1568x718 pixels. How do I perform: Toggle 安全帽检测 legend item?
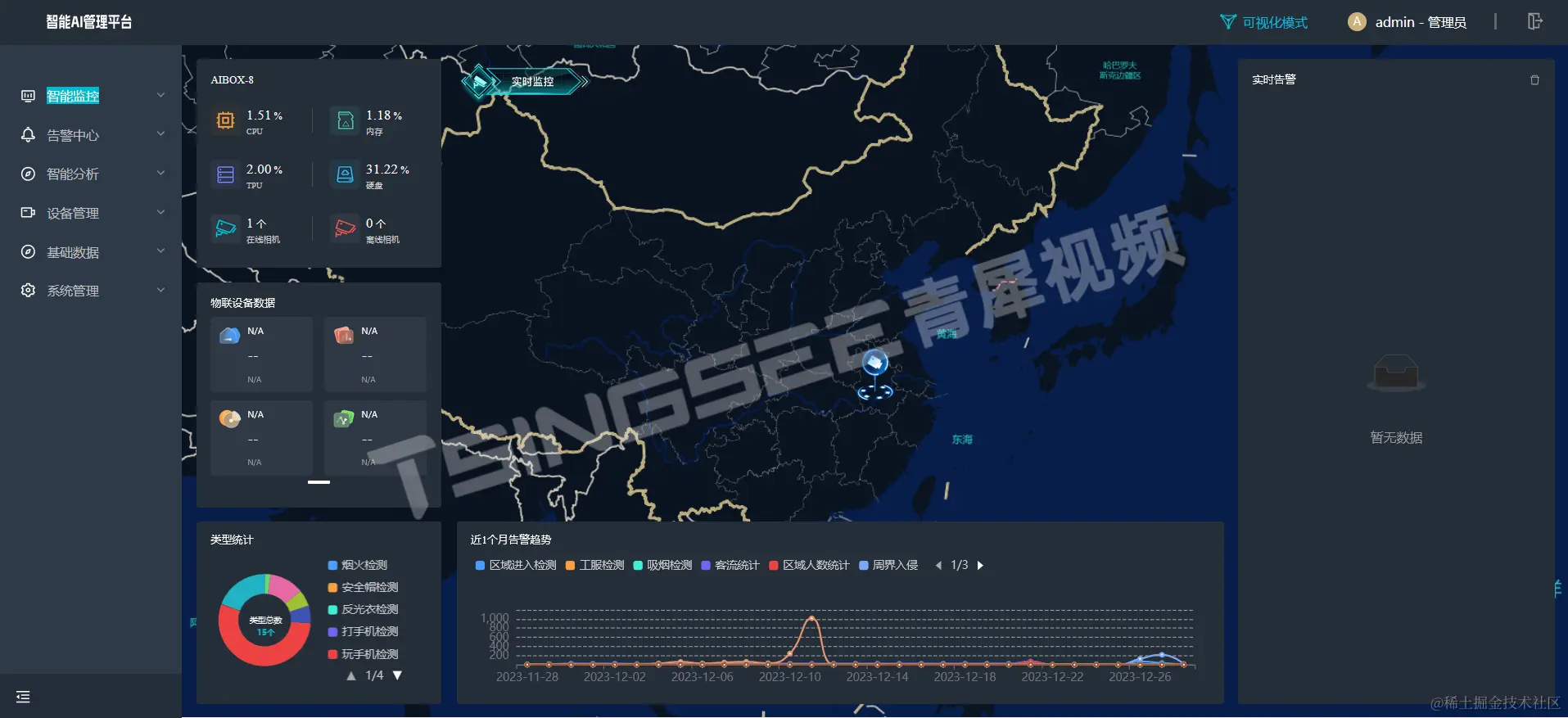click(363, 587)
